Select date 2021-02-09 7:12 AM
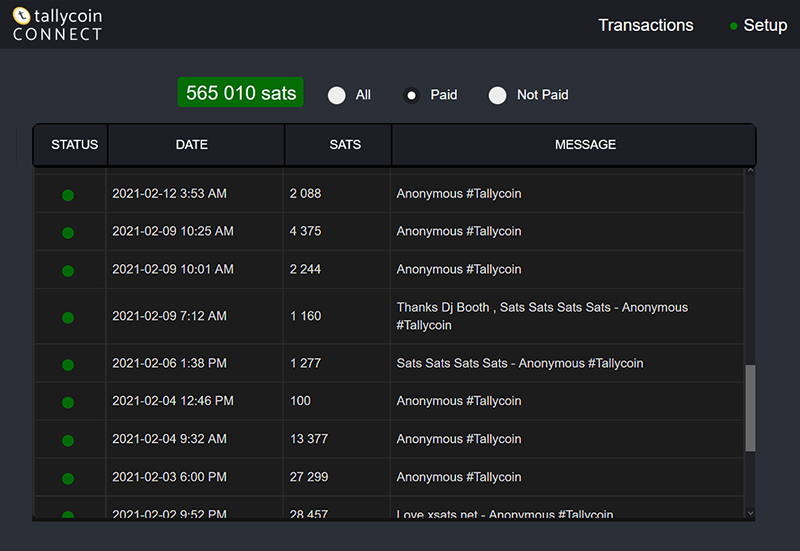Viewport: 800px width, 551px height. [169, 316]
